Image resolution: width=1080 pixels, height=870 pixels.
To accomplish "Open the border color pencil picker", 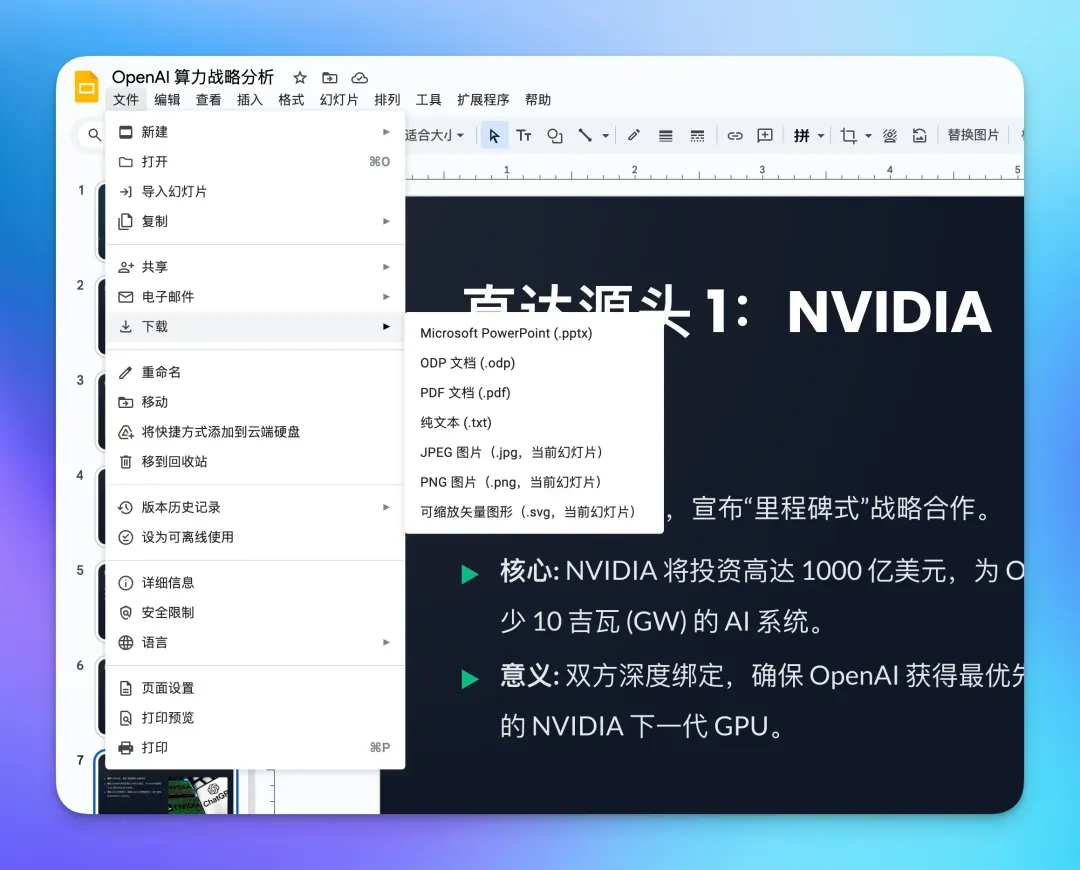I will point(633,135).
